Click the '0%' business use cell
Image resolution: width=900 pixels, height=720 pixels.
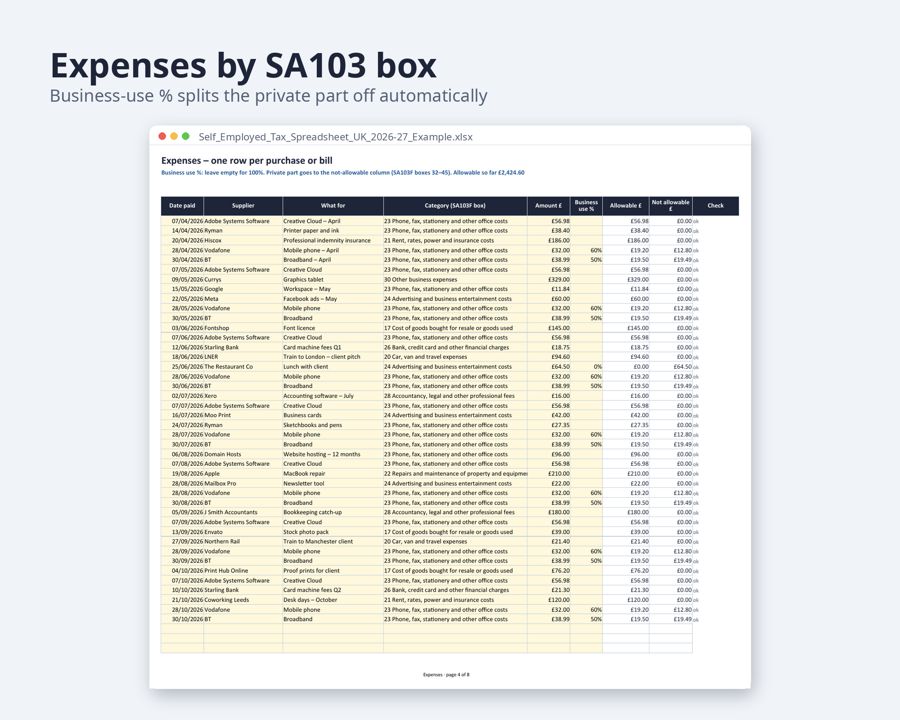pos(586,367)
